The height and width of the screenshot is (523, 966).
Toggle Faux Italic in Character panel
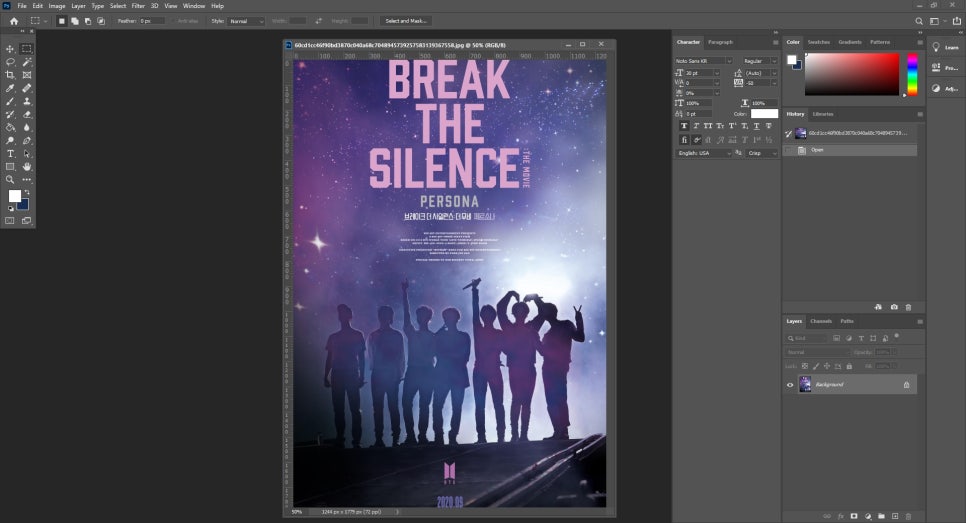point(696,126)
